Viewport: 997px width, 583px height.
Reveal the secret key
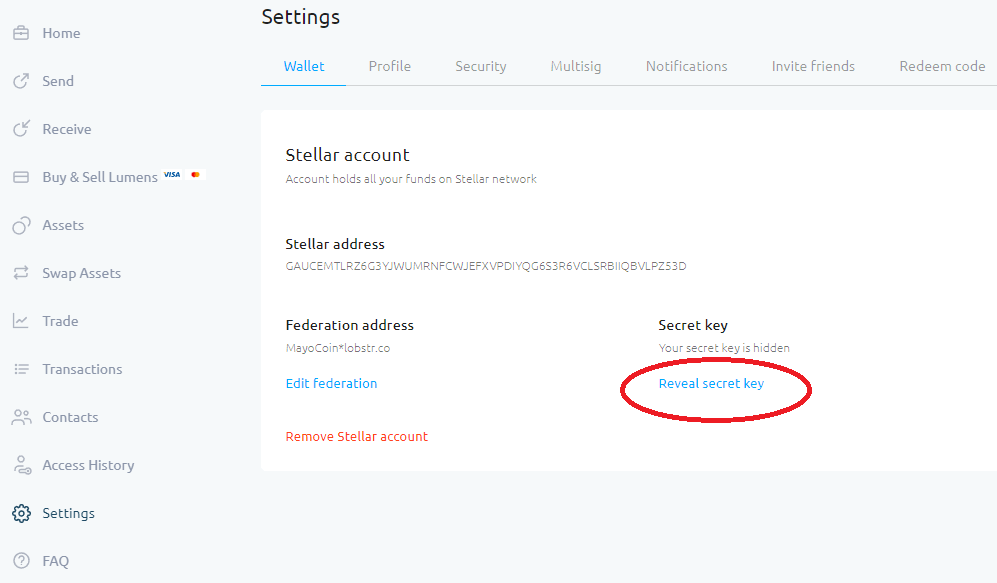[711, 383]
